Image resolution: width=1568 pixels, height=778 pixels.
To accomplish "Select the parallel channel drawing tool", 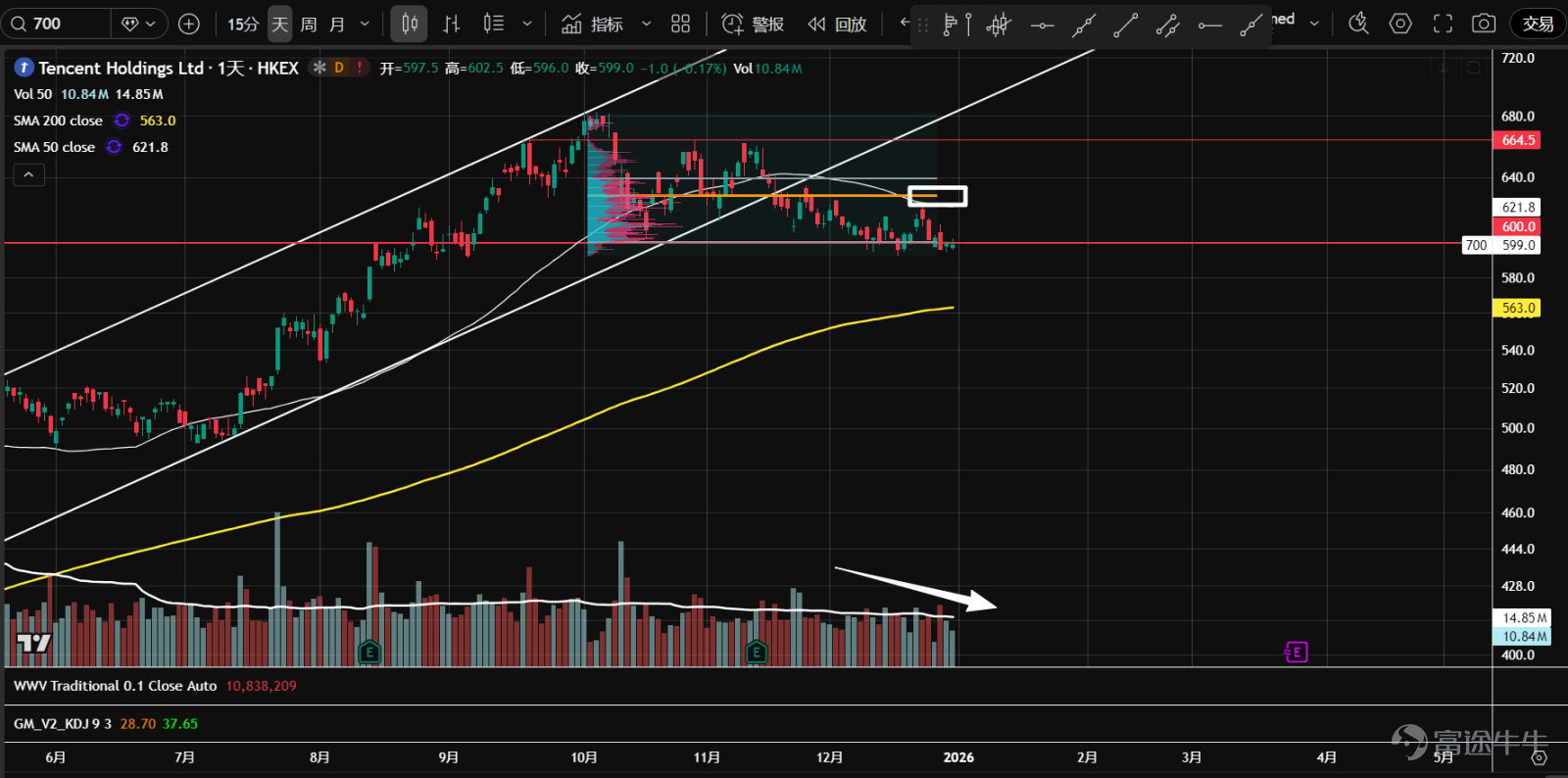I will click(x=1167, y=25).
